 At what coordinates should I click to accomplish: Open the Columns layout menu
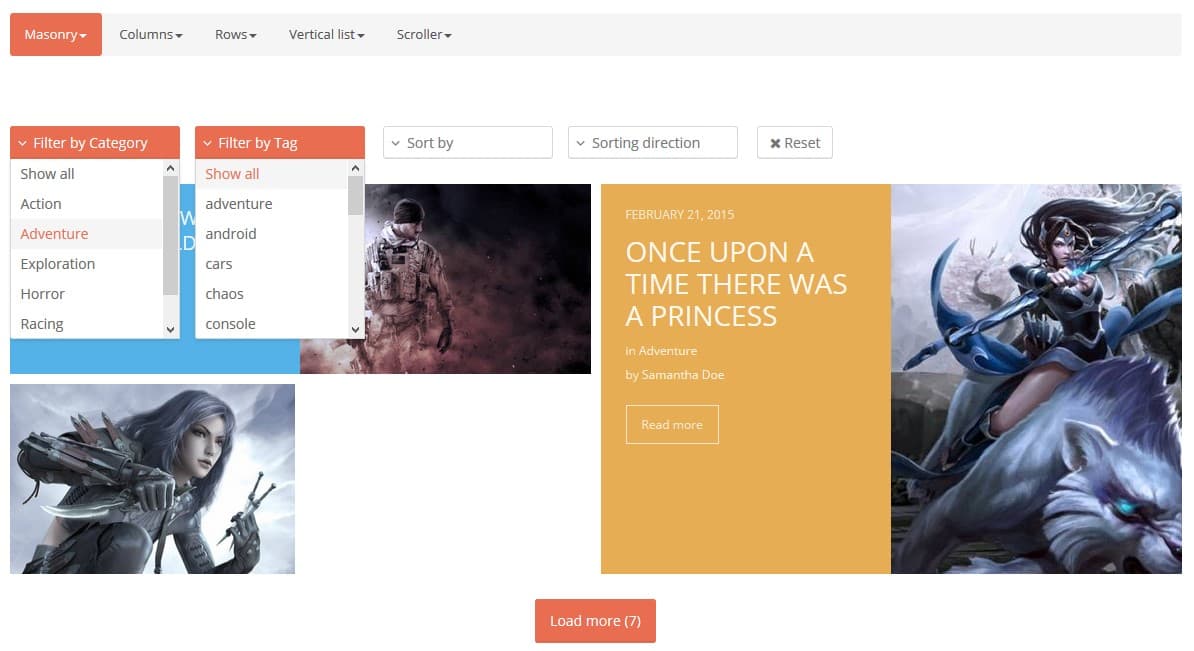151,34
